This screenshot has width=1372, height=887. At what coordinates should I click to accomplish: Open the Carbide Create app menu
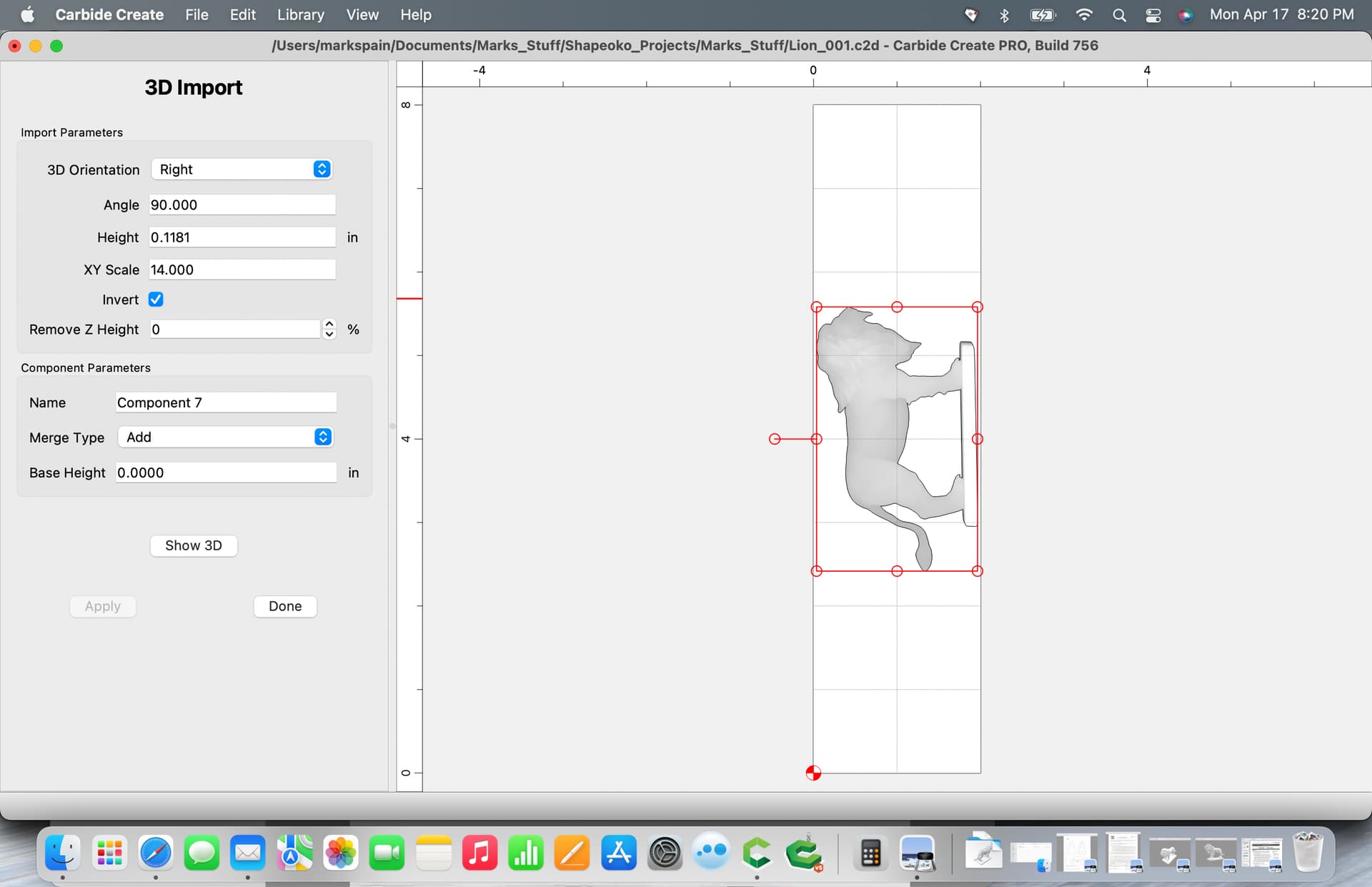109,14
